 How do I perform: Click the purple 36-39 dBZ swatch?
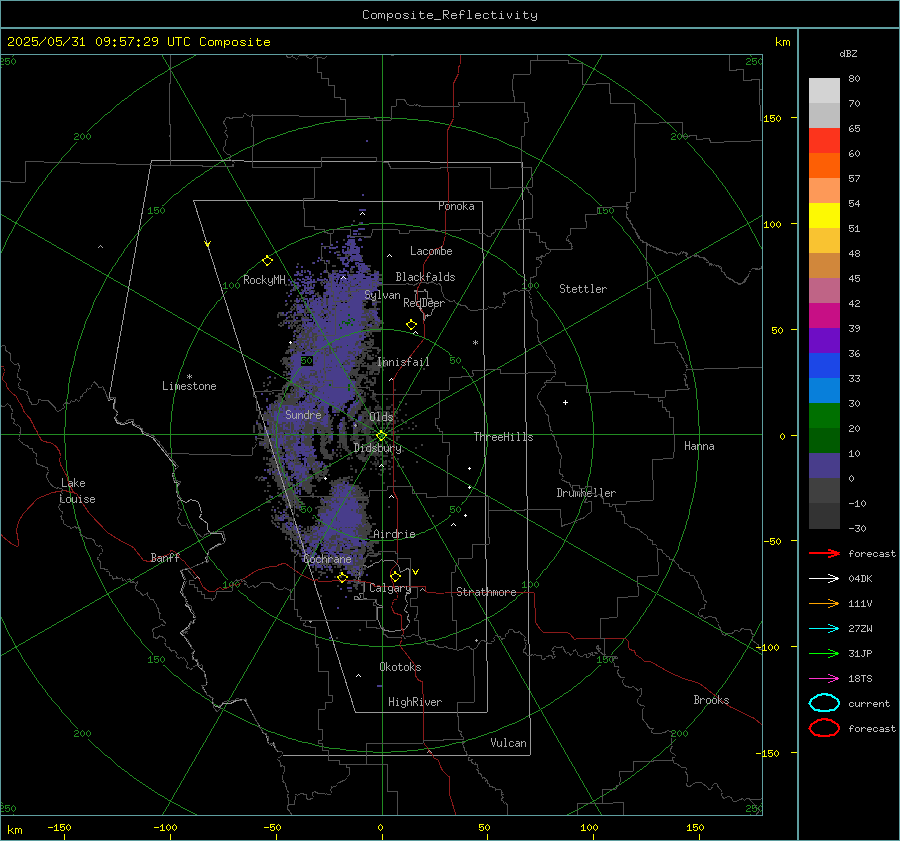point(824,340)
